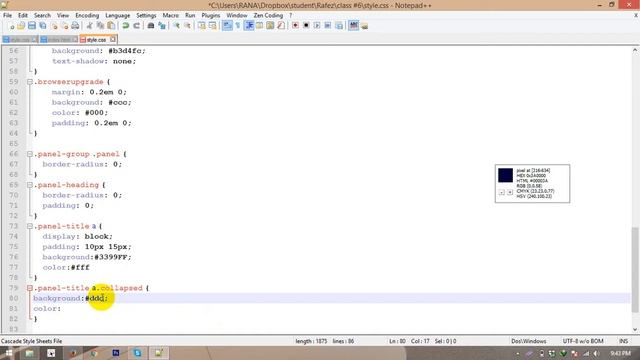Place cursor in the color: line 81
640x360 pixels.
click(47, 309)
